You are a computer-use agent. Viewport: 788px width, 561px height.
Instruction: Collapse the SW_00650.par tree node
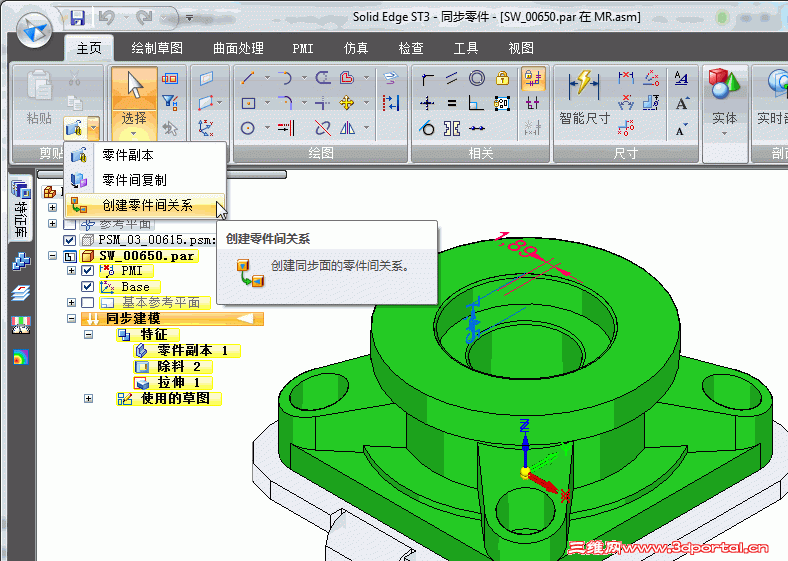coord(52,256)
